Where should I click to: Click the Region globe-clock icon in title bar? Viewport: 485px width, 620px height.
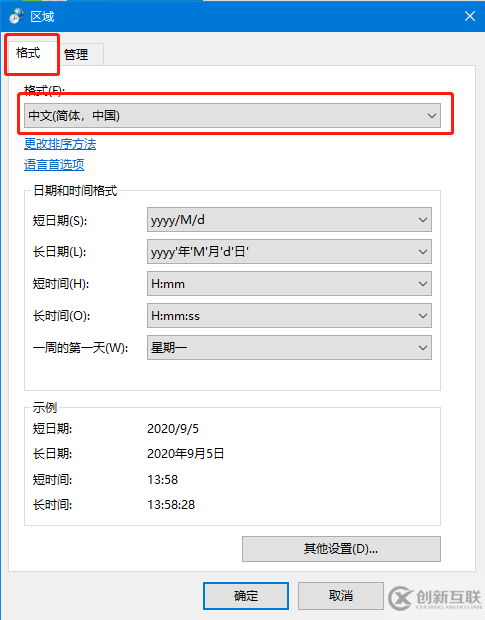point(16,16)
